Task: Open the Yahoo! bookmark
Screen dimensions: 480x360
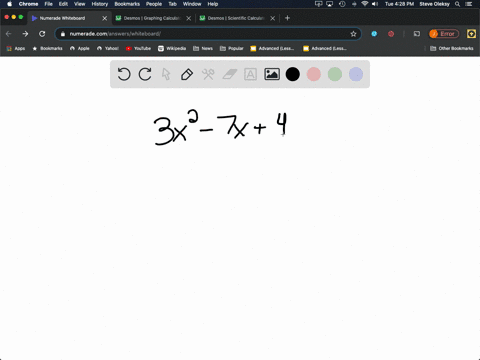Action: point(108,48)
